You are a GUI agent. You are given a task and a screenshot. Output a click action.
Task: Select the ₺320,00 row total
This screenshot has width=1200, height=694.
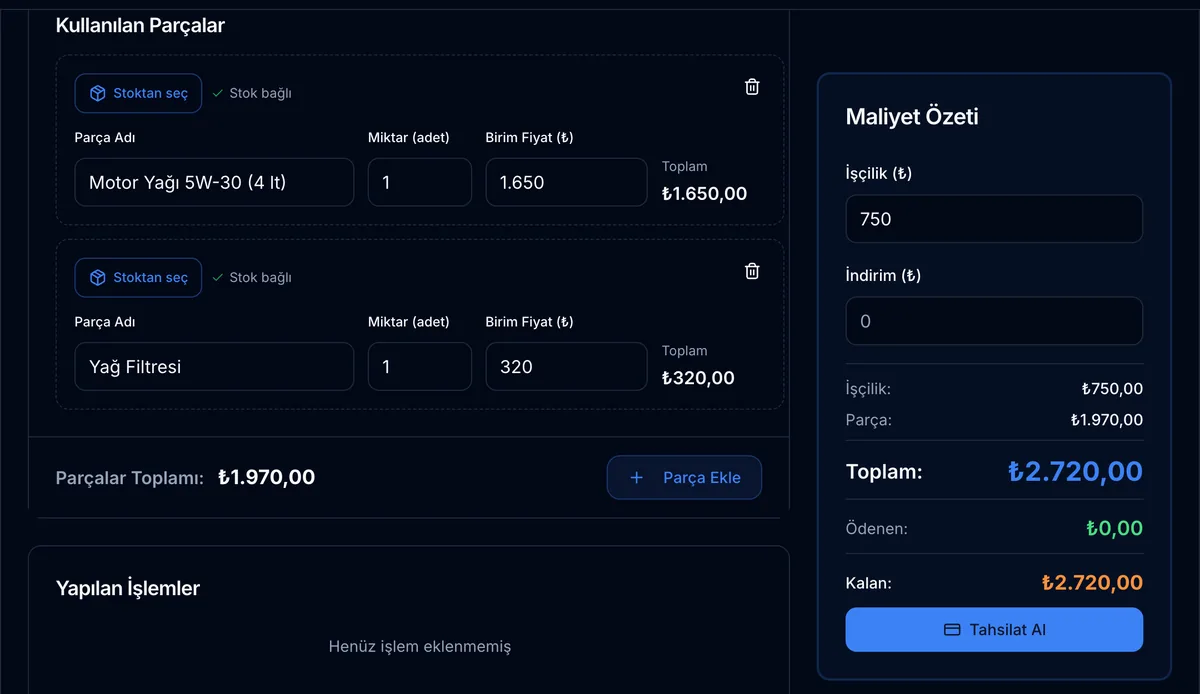click(x=698, y=378)
